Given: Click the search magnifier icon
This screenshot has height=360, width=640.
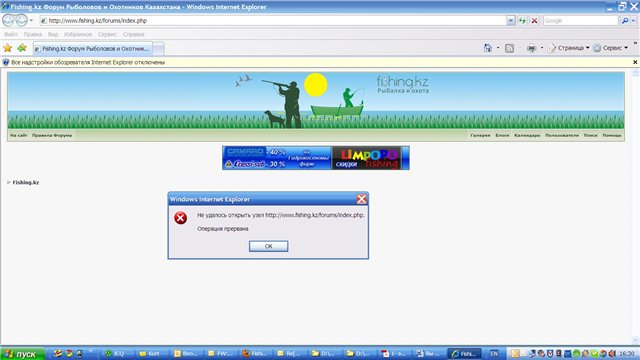Looking at the screenshot, I should 624,20.
